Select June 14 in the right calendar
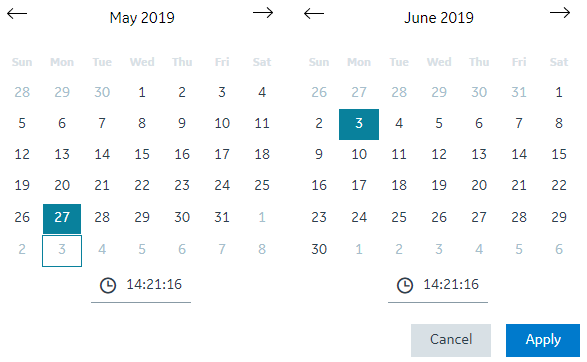Image resolution: width=587 pixels, height=362 pixels. click(x=519, y=154)
